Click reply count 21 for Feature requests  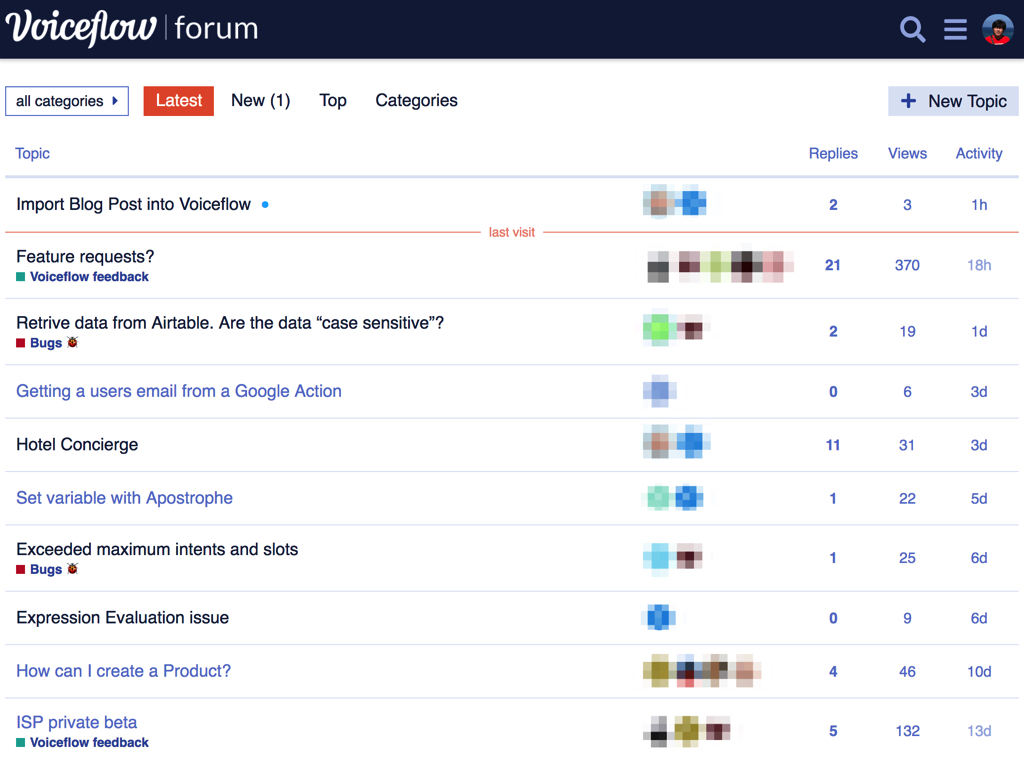(x=833, y=265)
